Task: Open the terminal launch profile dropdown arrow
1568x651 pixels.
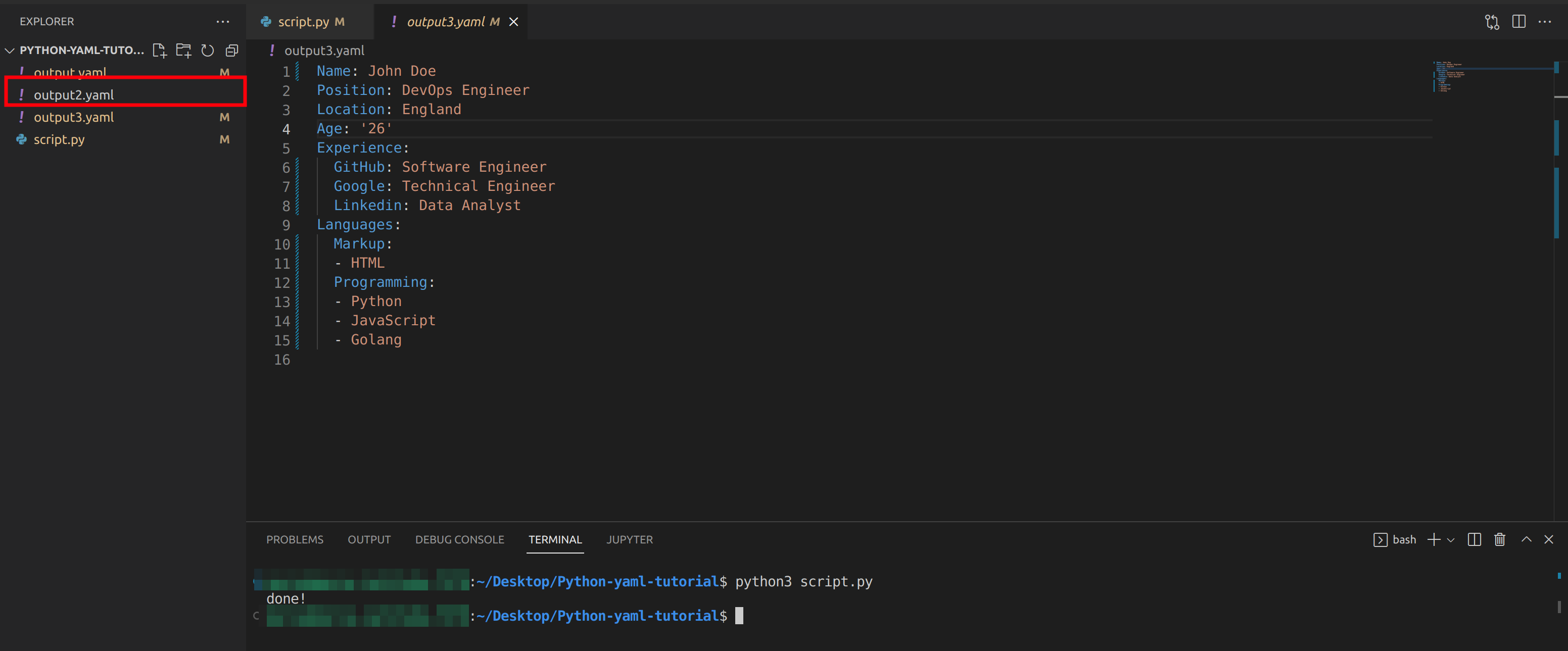Action: pyautogui.click(x=1451, y=540)
